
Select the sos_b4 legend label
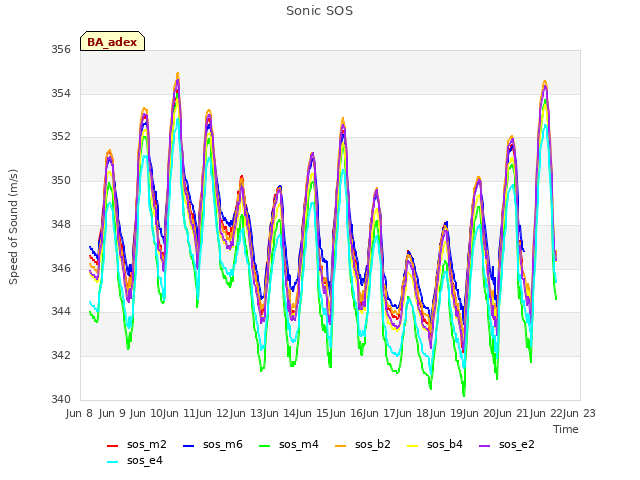[x=444, y=444]
